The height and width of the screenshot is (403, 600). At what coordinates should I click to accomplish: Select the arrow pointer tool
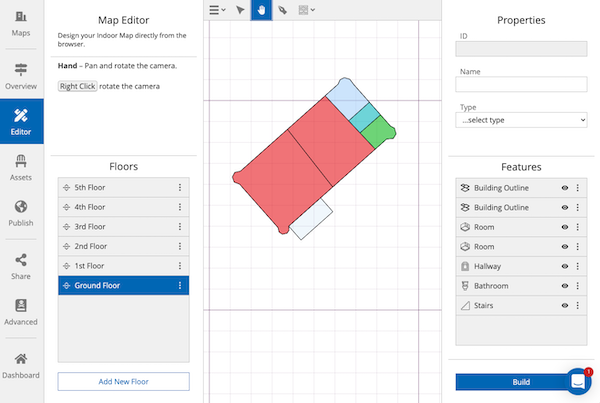click(x=240, y=10)
